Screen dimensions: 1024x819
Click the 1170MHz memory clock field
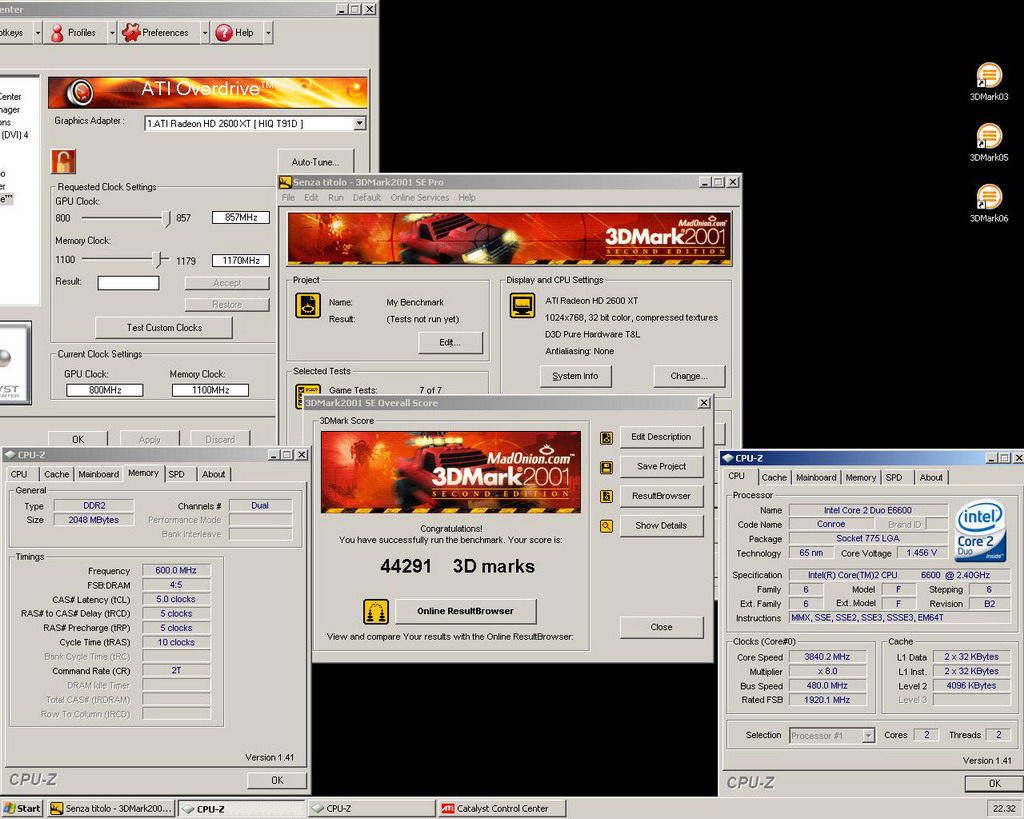click(x=241, y=261)
